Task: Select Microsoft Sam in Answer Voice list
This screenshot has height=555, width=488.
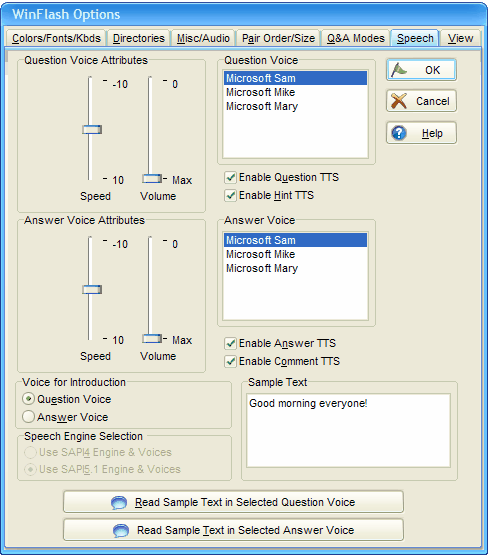Action: coord(295,240)
